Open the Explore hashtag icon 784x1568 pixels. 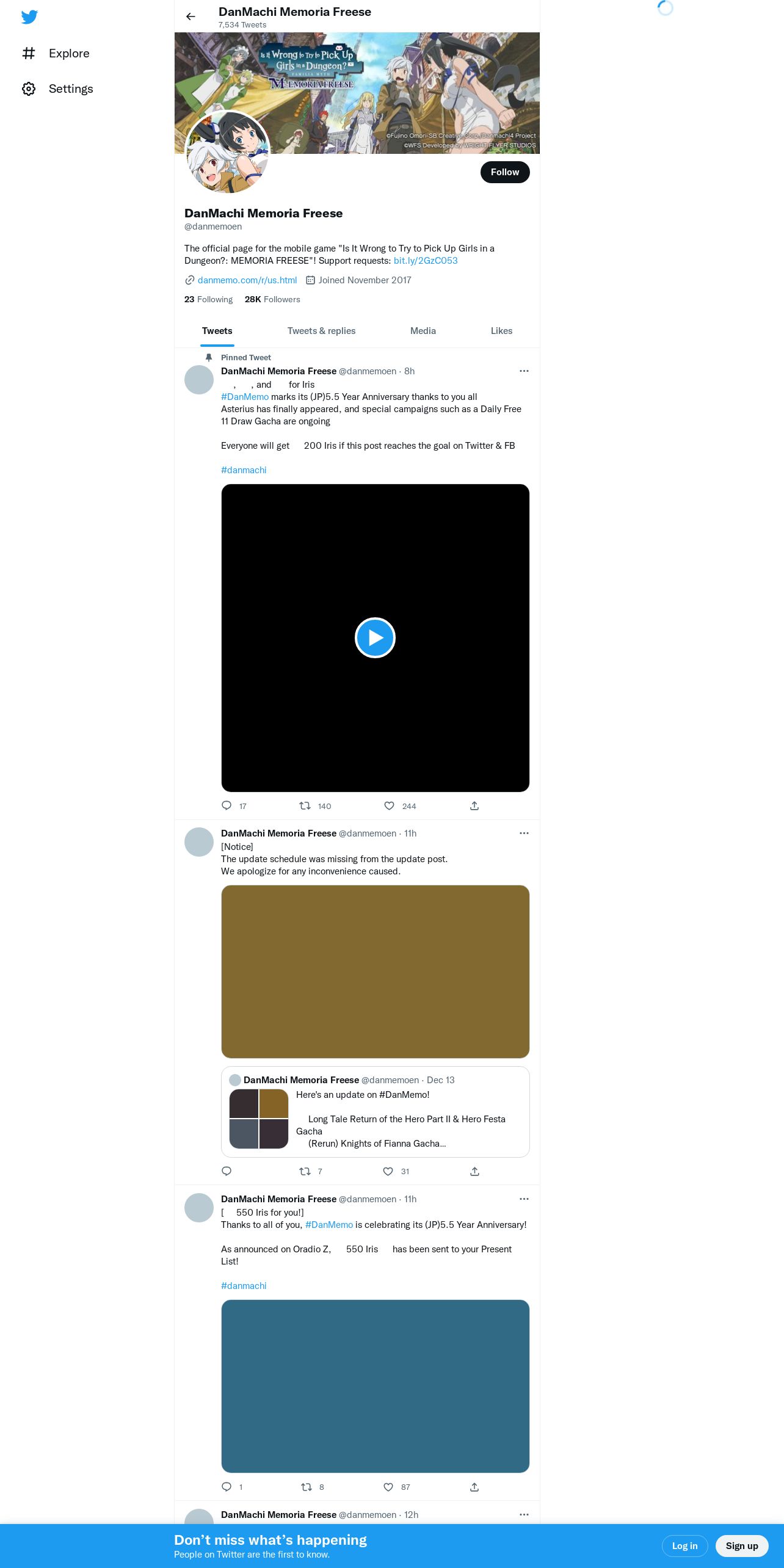(29, 54)
